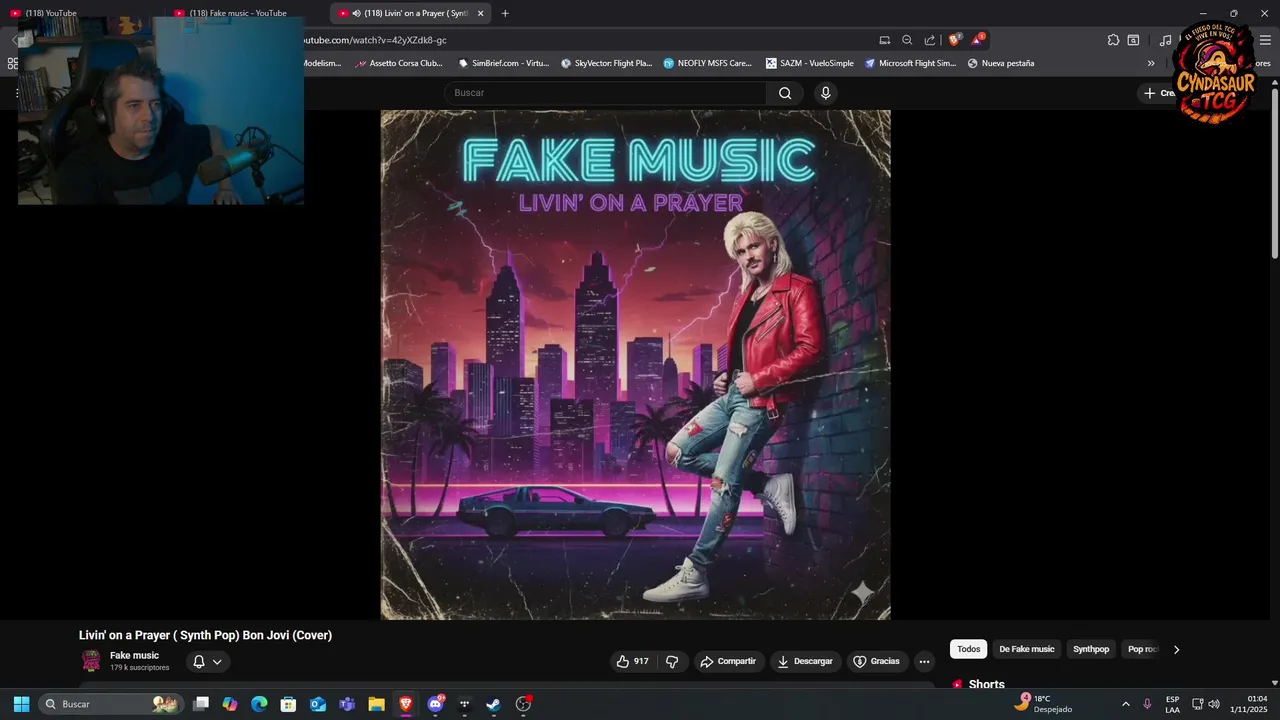
Task: Open Nueva pestaña bookmark
Action: 1001,63
